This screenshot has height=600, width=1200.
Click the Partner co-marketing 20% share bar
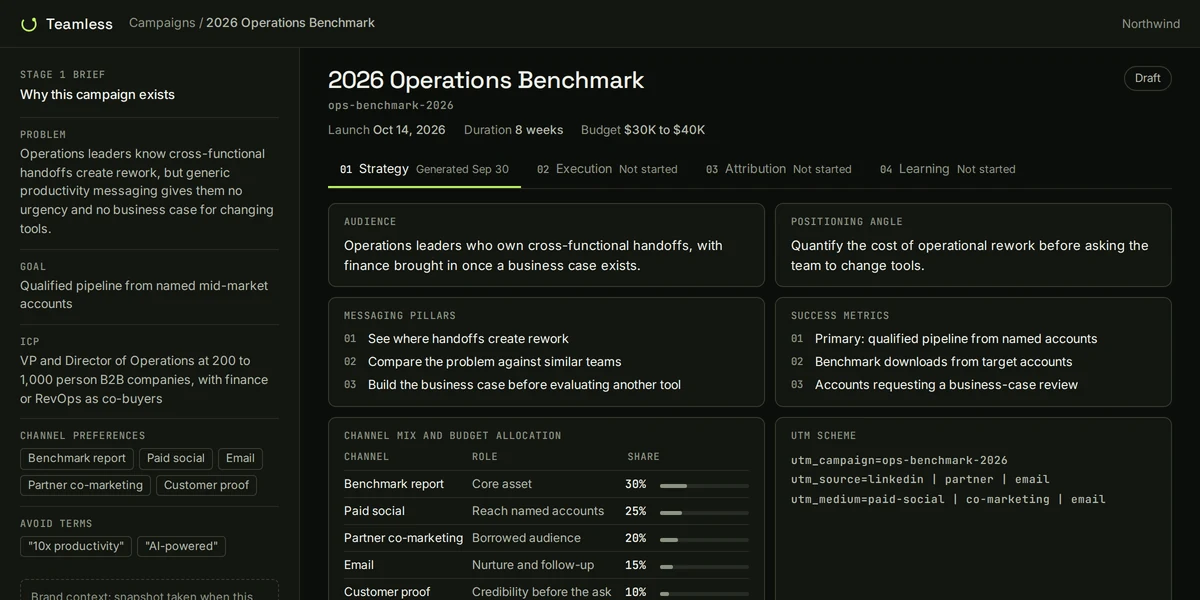[x=704, y=539]
